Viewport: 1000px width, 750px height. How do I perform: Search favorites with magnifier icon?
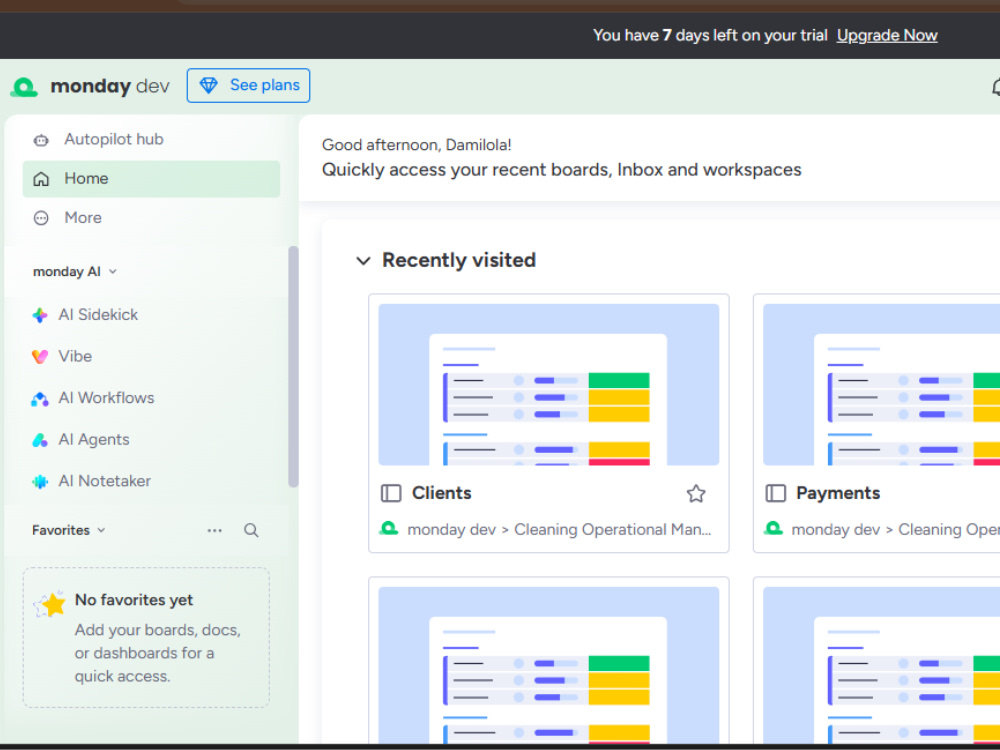coord(251,531)
